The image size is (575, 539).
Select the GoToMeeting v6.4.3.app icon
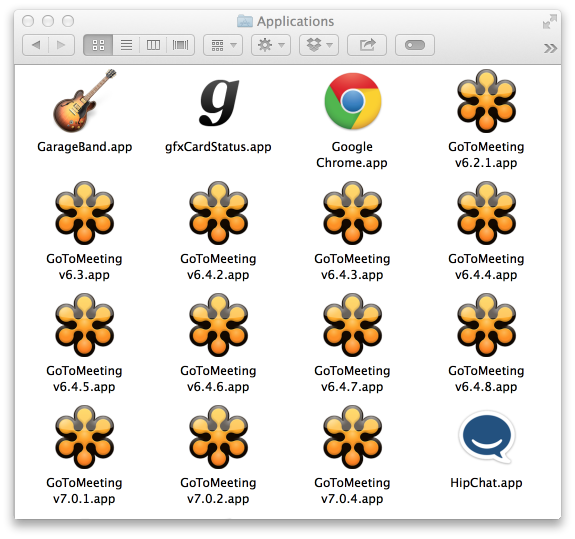(x=352, y=213)
